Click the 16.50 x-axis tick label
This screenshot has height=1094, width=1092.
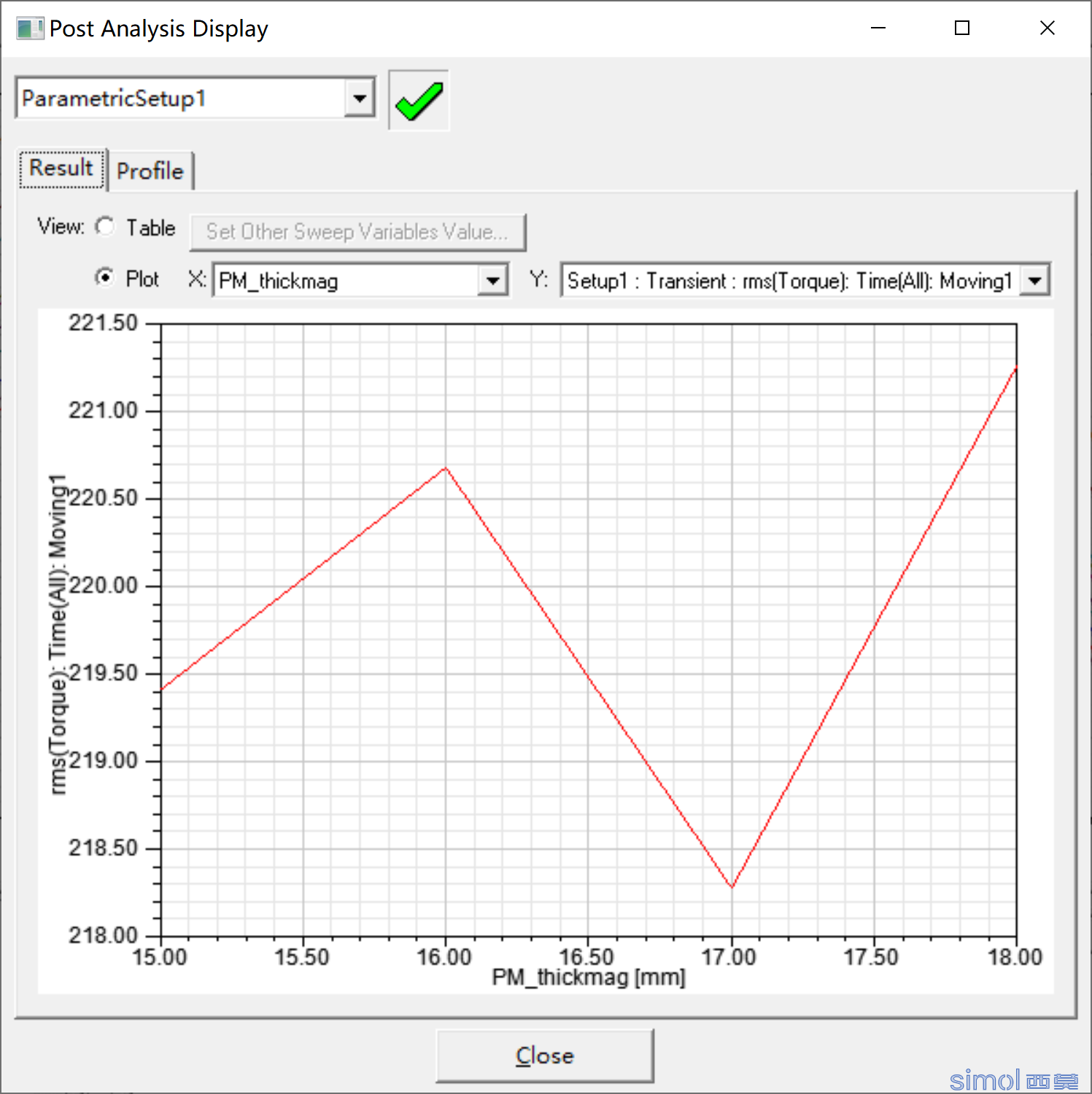(x=586, y=956)
